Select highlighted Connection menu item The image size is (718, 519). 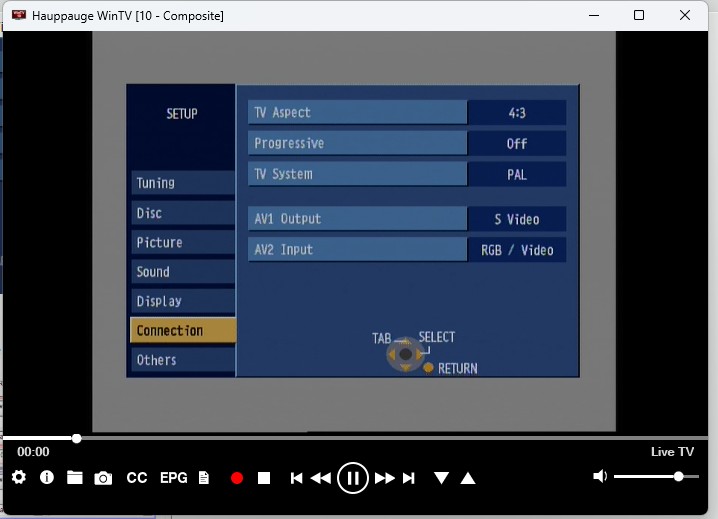click(183, 330)
